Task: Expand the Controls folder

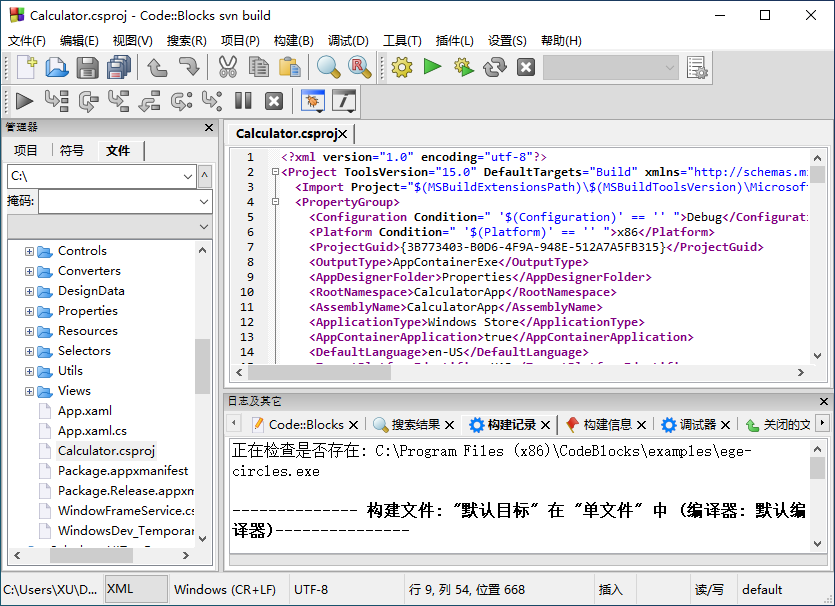Action: [x=29, y=251]
